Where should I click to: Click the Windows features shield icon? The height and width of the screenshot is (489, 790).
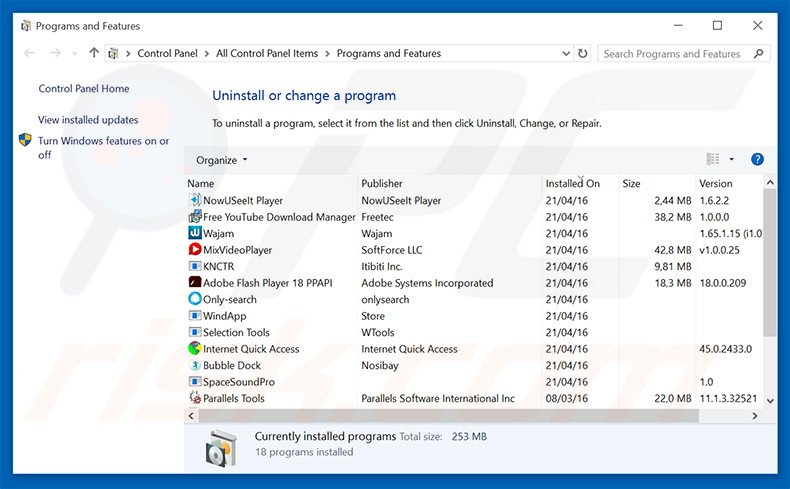click(x=25, y=139)
